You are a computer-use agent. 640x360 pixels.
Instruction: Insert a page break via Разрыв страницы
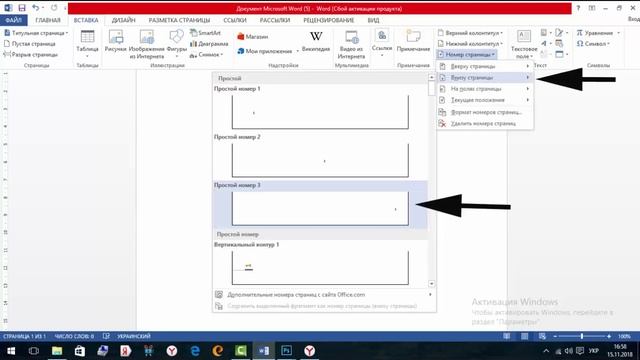pyautogui.click(x=31, y=54)
